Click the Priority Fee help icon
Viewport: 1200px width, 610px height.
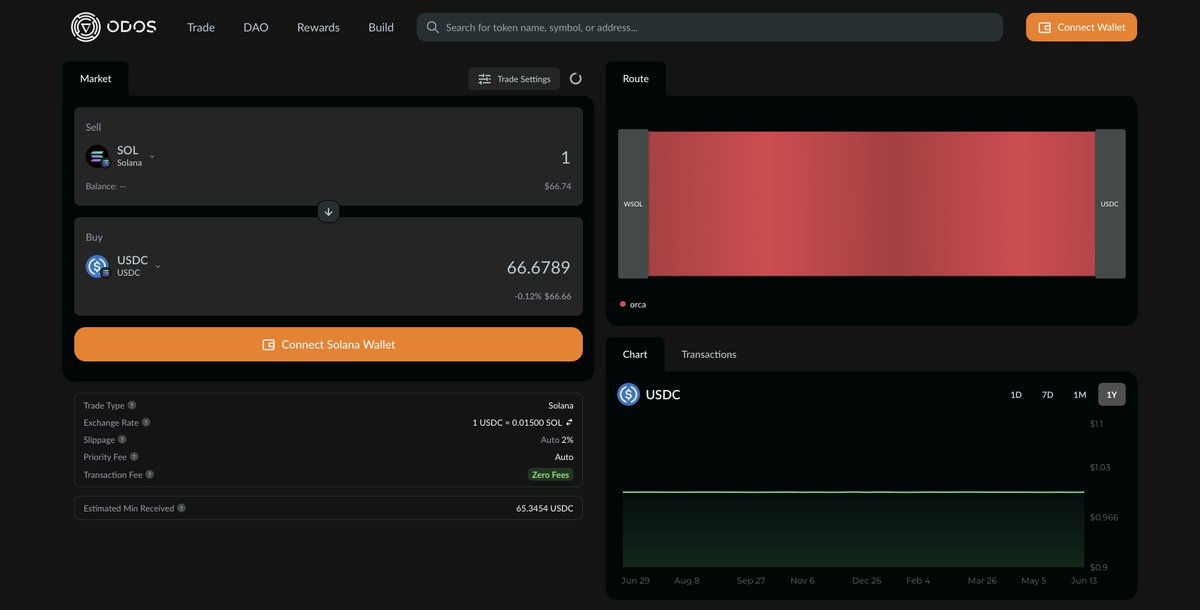pos(134,457)
